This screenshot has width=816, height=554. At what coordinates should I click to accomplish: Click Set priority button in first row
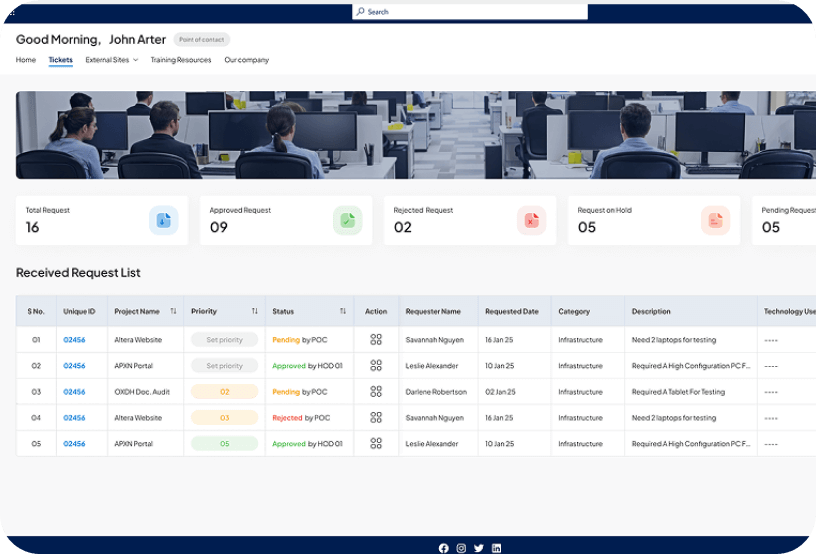pos(224,340)
